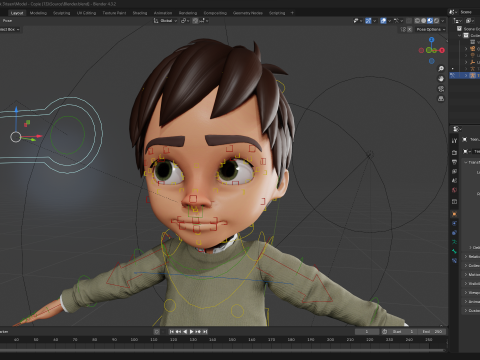
Task: Open the World properties tab icon
Action: click(x=454, y=190)
